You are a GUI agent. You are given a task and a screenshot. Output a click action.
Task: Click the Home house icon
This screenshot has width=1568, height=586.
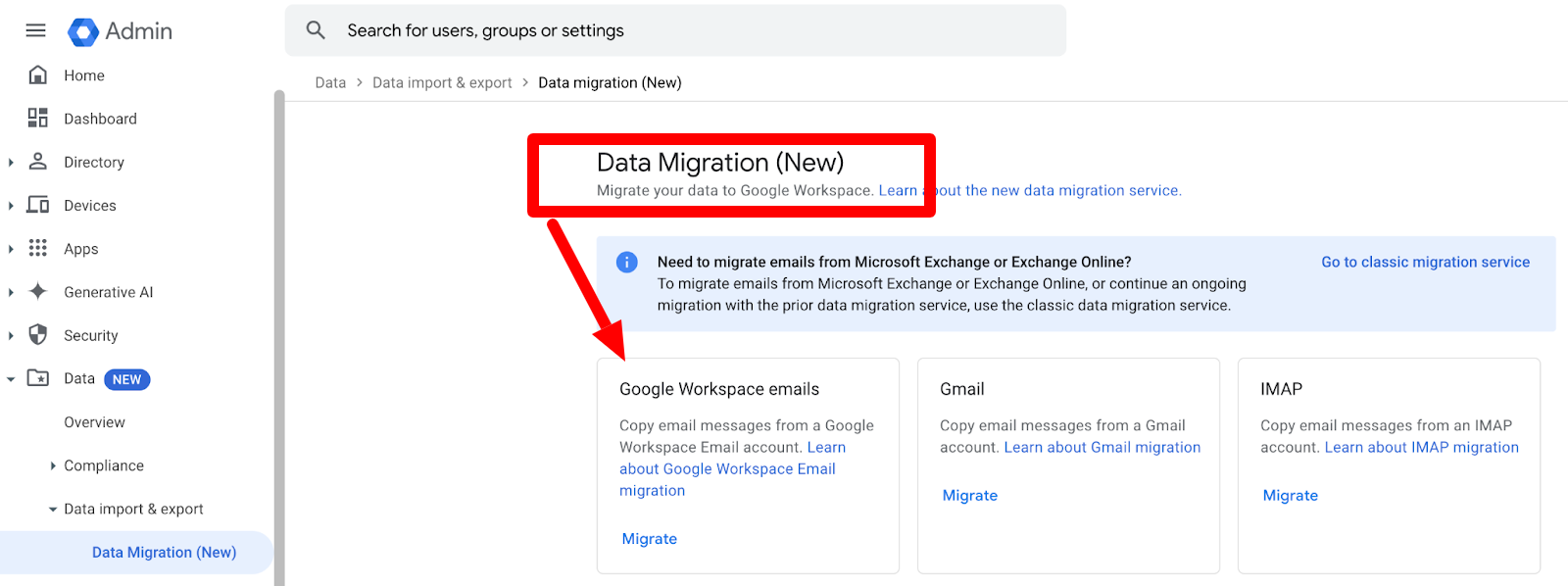click(38, 74)
